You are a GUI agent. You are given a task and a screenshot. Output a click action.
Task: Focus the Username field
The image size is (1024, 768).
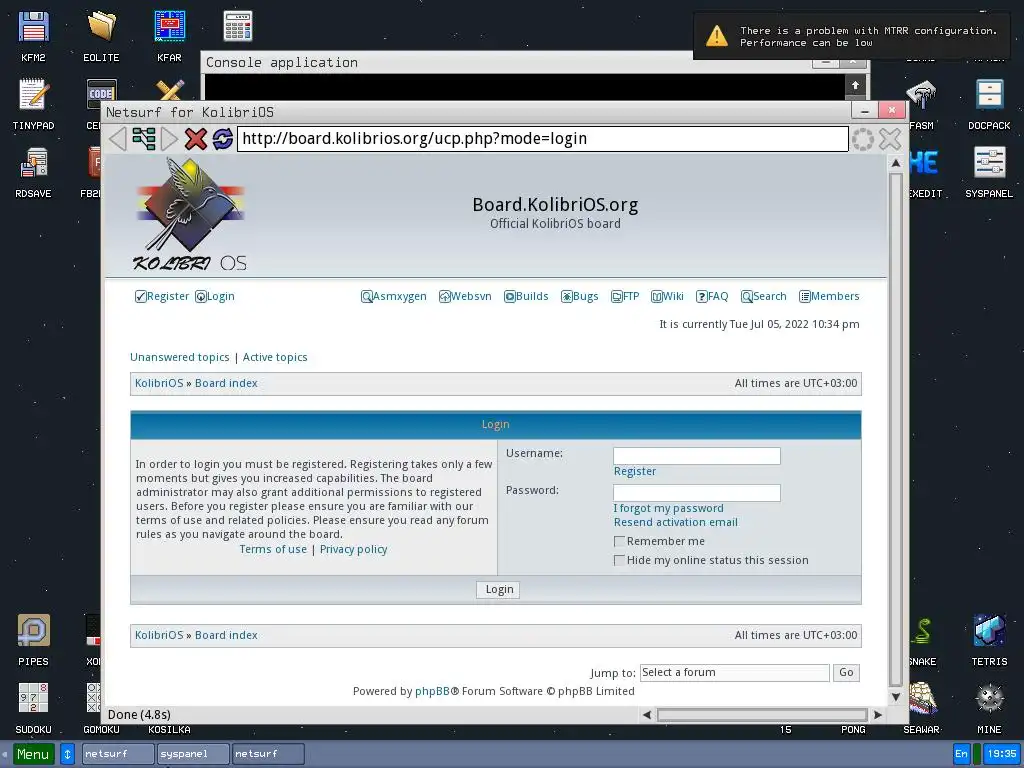coord(696,456)
